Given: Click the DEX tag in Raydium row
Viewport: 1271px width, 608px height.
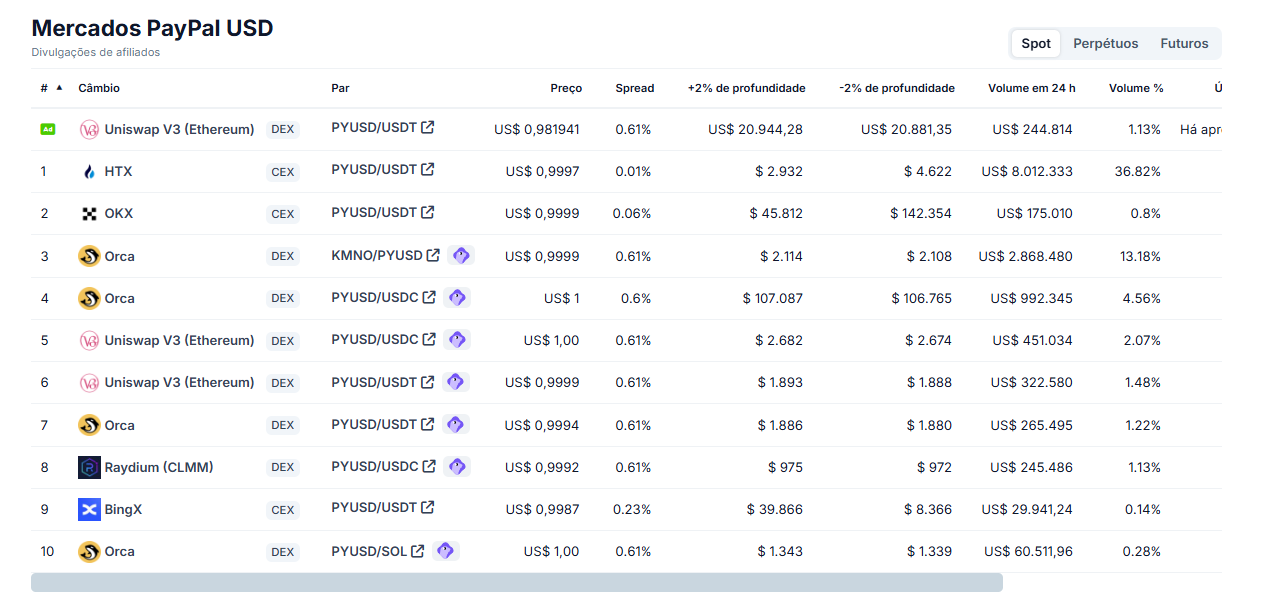Looking at the screenshot, I should [x=283, y=467].
